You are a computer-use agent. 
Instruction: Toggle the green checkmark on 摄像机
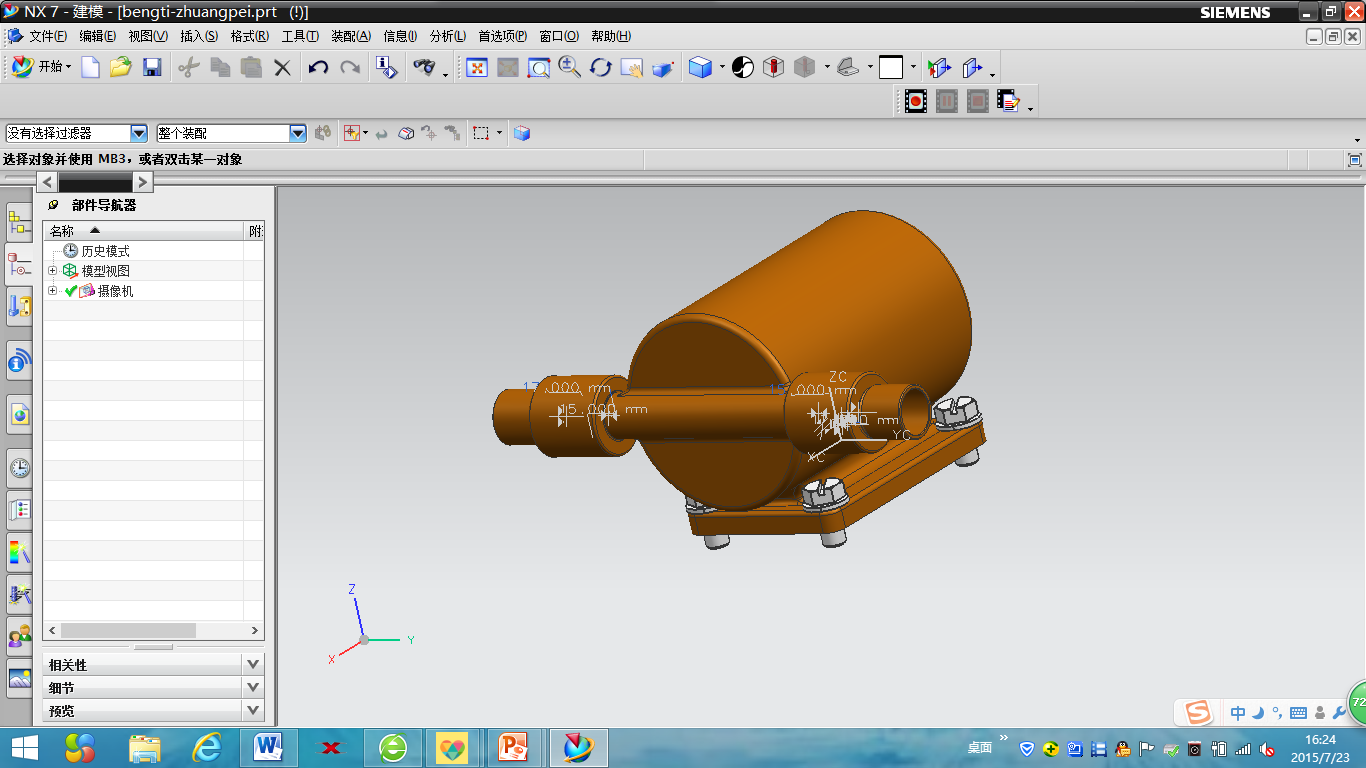pos(71,291)
